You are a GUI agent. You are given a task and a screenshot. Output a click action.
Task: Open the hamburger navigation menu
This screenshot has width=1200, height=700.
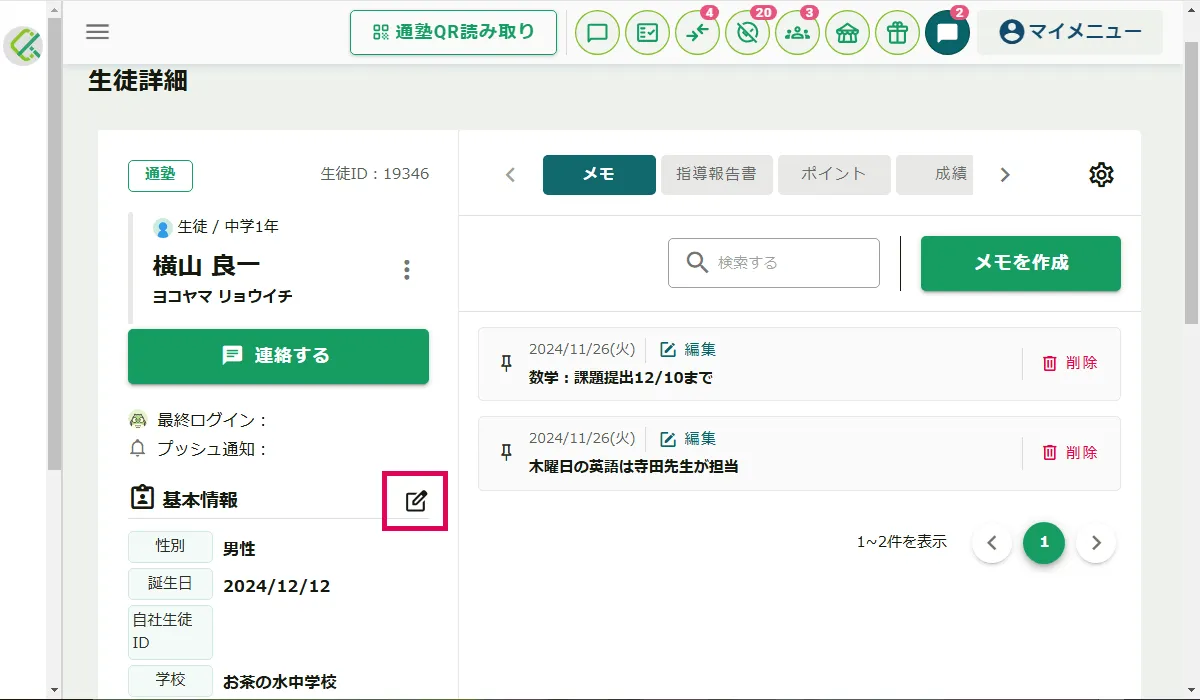point(97,32)
